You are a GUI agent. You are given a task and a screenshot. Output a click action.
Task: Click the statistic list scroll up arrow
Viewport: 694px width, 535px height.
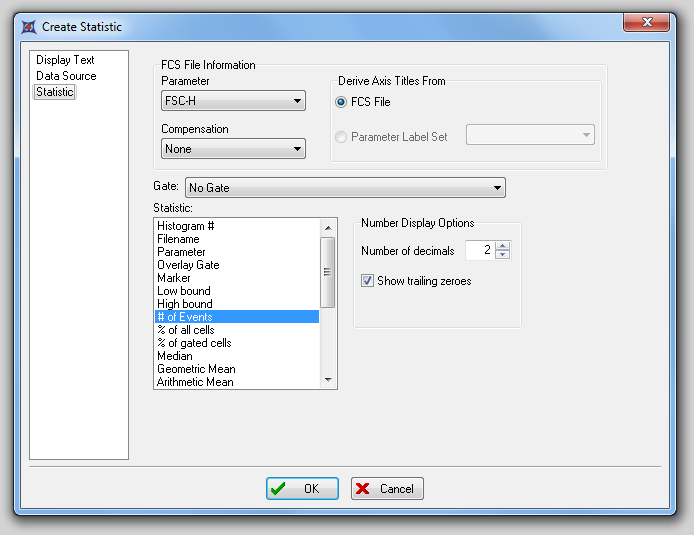(328, 227)
